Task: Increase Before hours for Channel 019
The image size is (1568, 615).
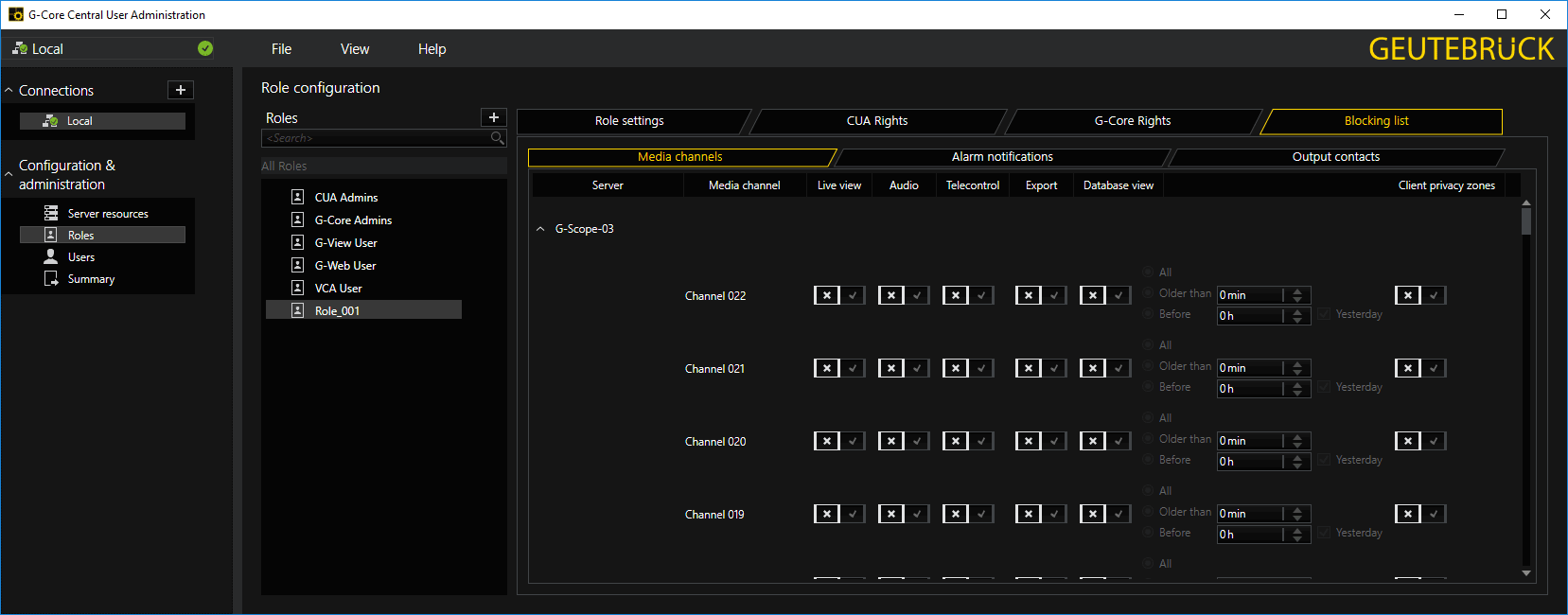Action: pos(1297,531)
